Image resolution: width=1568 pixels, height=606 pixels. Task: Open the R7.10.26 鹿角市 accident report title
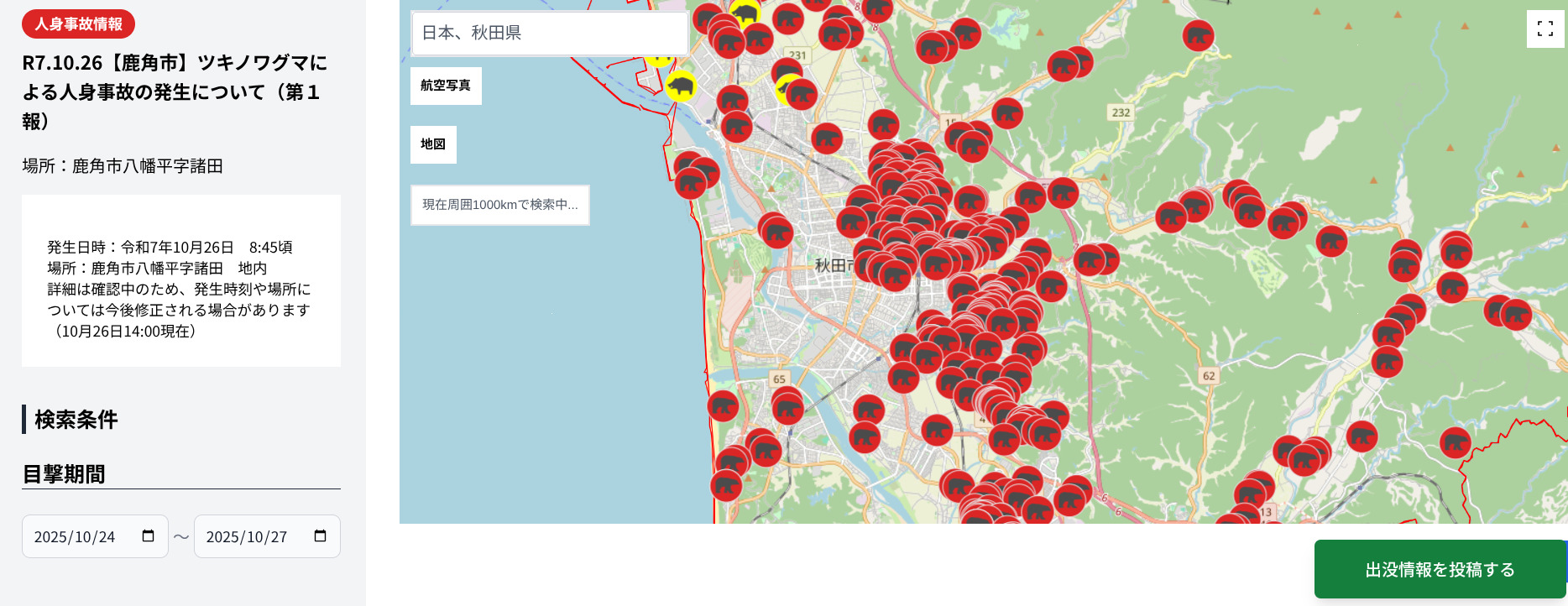tap(175, 91)
